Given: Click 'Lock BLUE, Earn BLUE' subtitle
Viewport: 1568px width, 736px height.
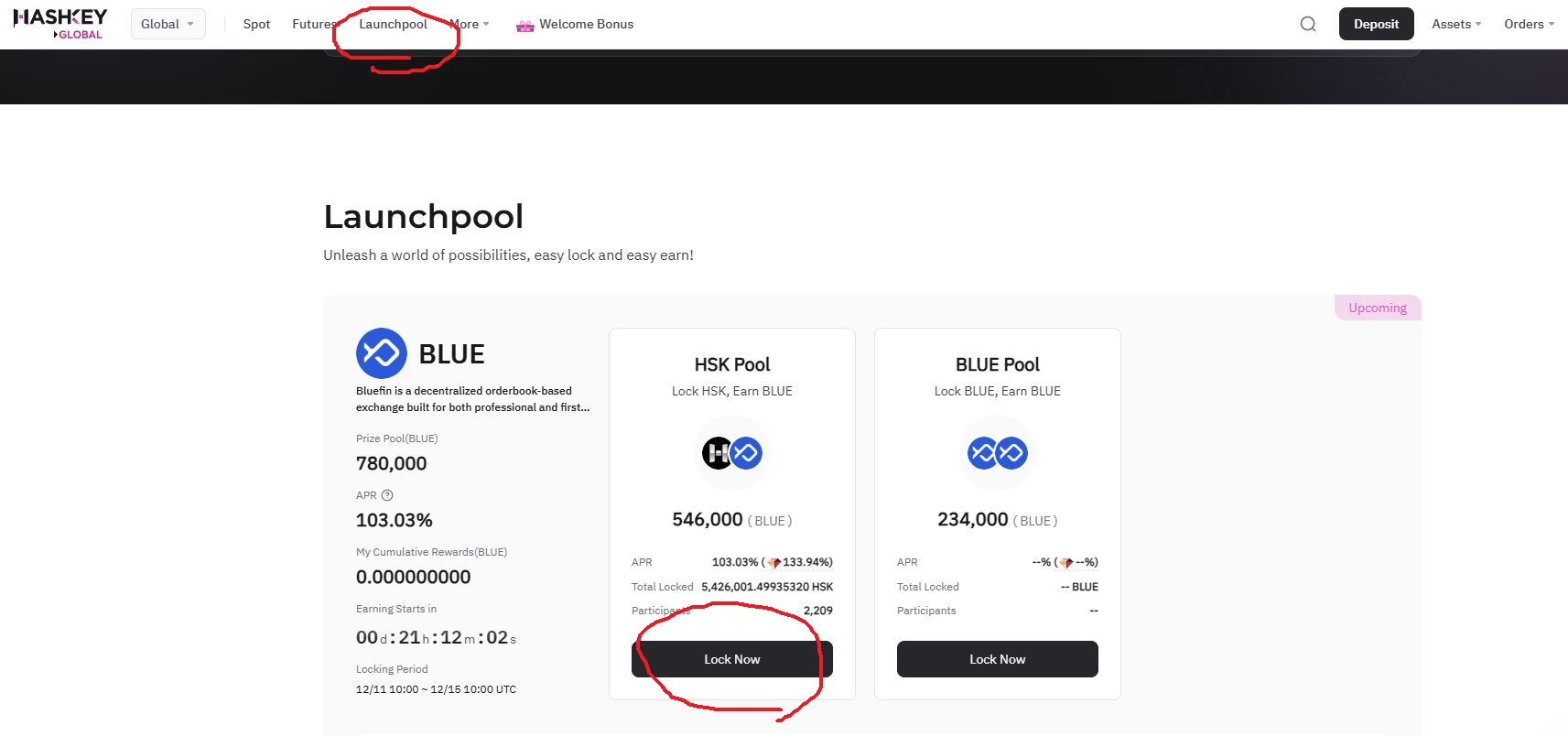Looking at the screenshot, I should pyautogui.click(x=998, y=391).
